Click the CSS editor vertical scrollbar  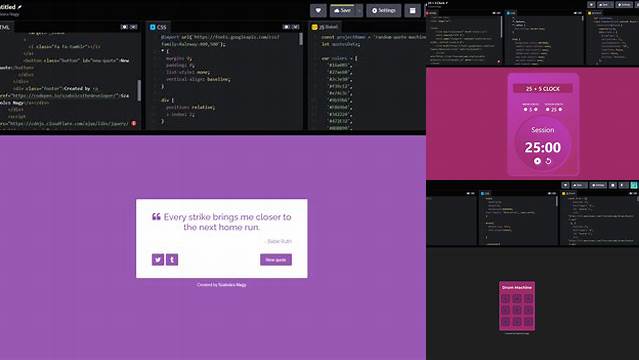301,39
